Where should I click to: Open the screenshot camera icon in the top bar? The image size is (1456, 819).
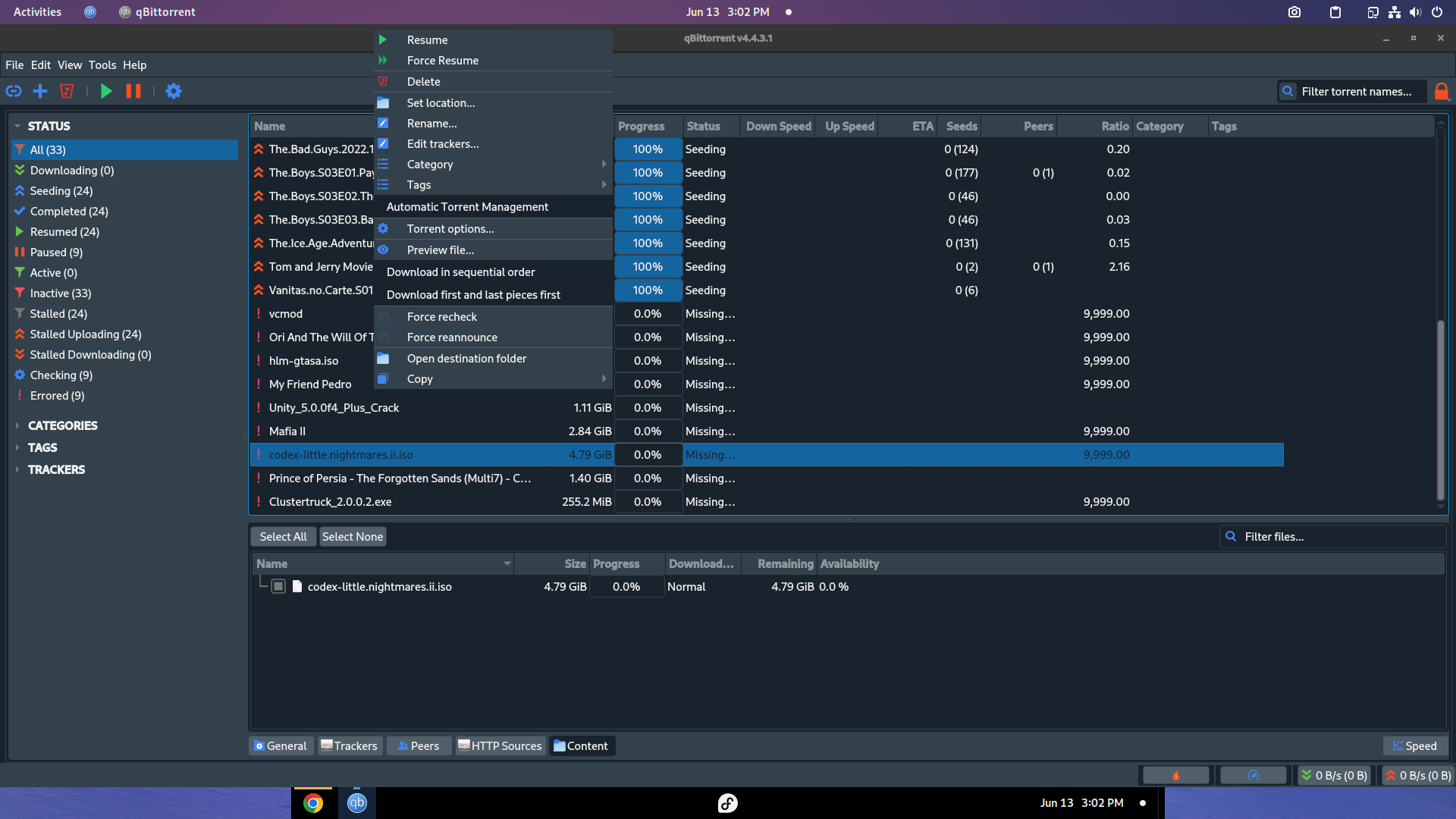tap(1294, 12)
